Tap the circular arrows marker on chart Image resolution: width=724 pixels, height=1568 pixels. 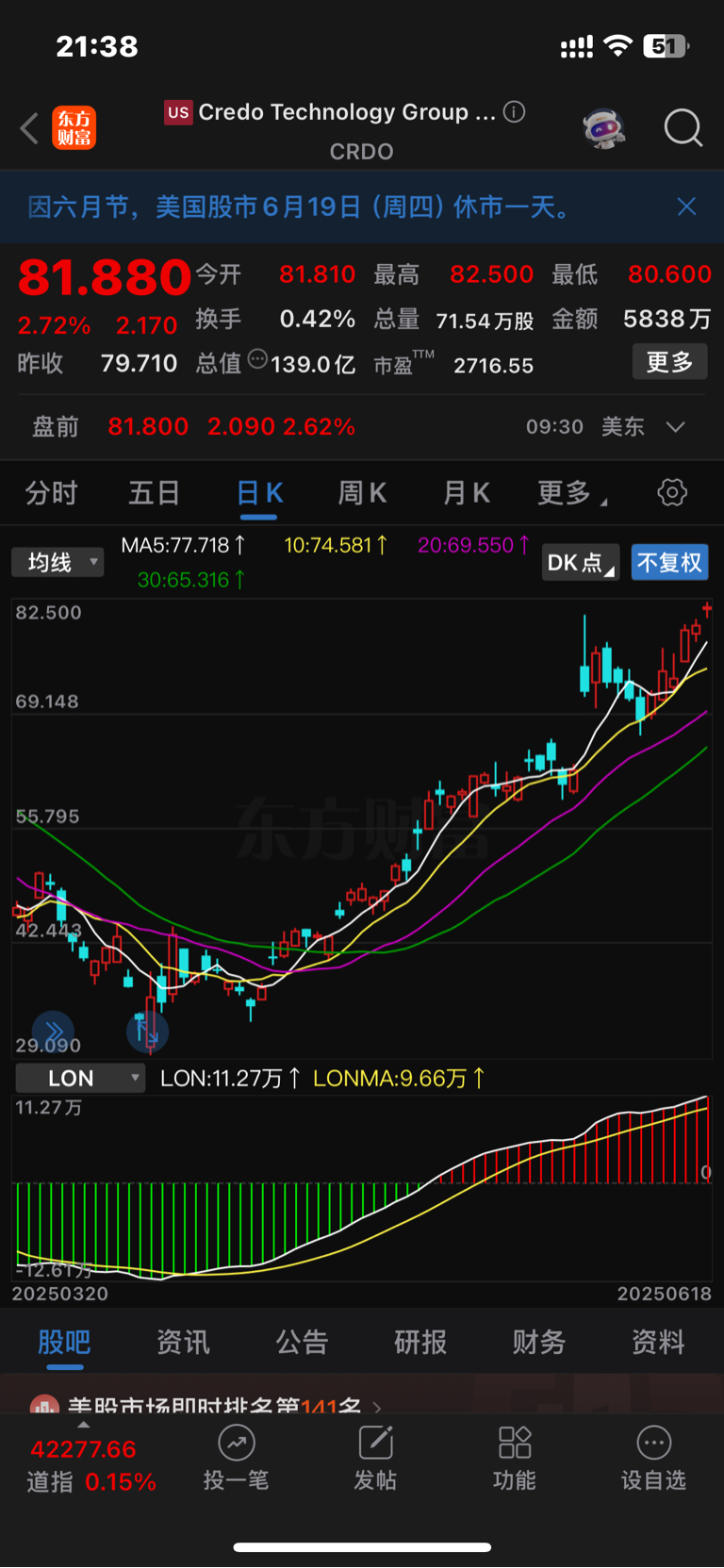tap(147, 1032)
